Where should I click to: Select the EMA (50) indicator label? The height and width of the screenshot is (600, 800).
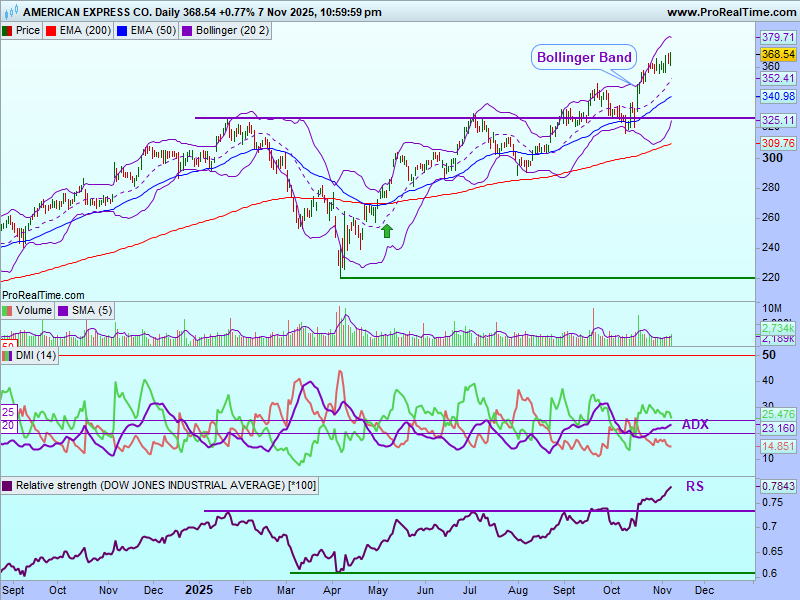coord(152,31)
